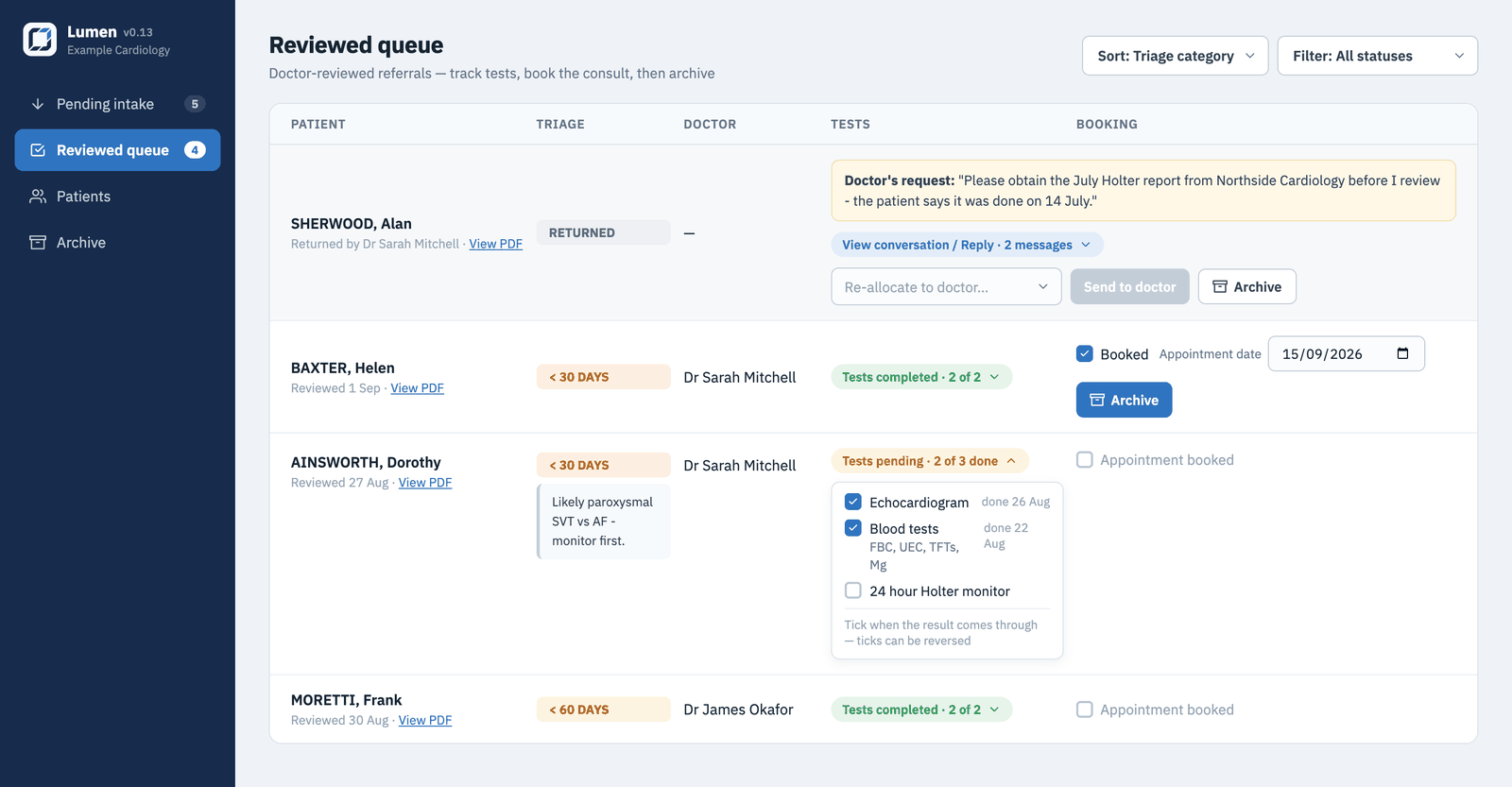The height and width of the screenshot is (787, 1512).
Task: Tick the 24 hour Holter monitor checkbox
Action: pyautogui.click(x=853, y=590)
